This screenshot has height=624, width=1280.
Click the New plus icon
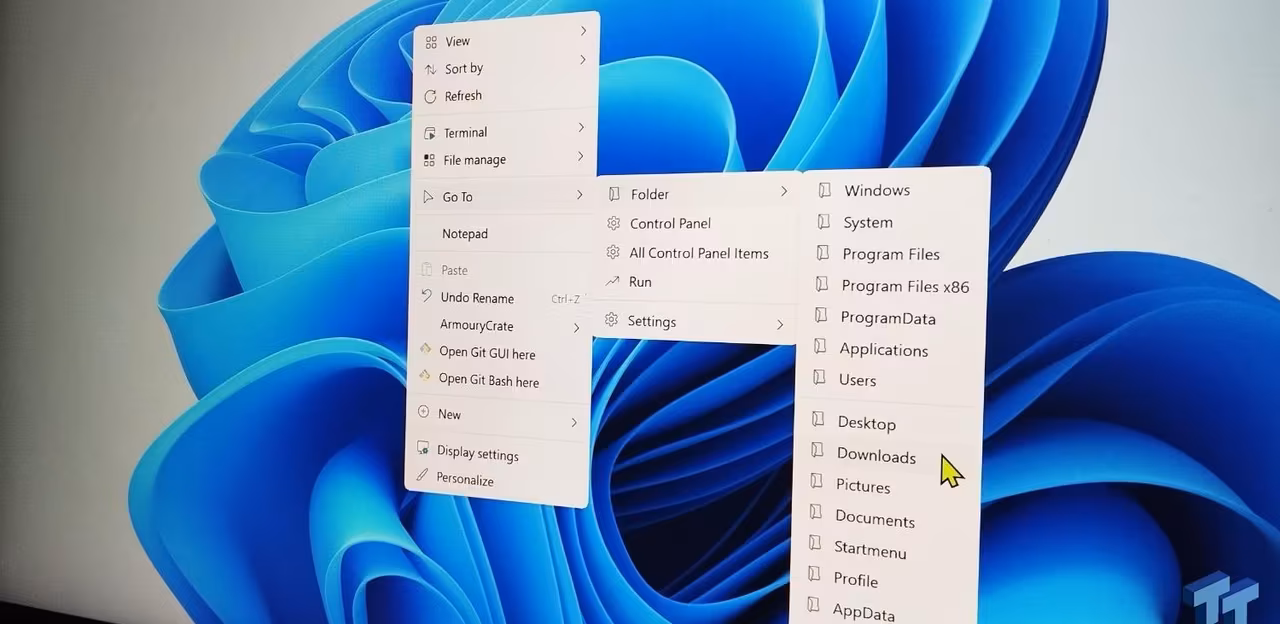(x=424, y=412)
